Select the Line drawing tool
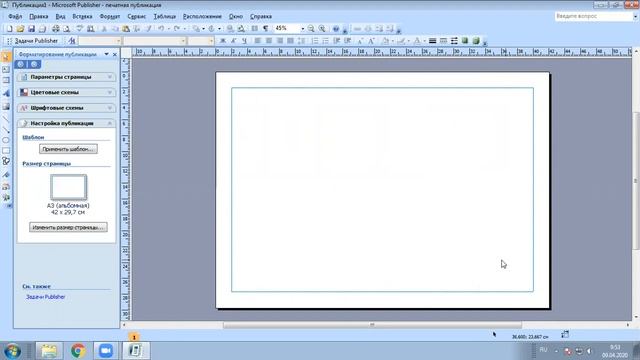 pos(6,118)
